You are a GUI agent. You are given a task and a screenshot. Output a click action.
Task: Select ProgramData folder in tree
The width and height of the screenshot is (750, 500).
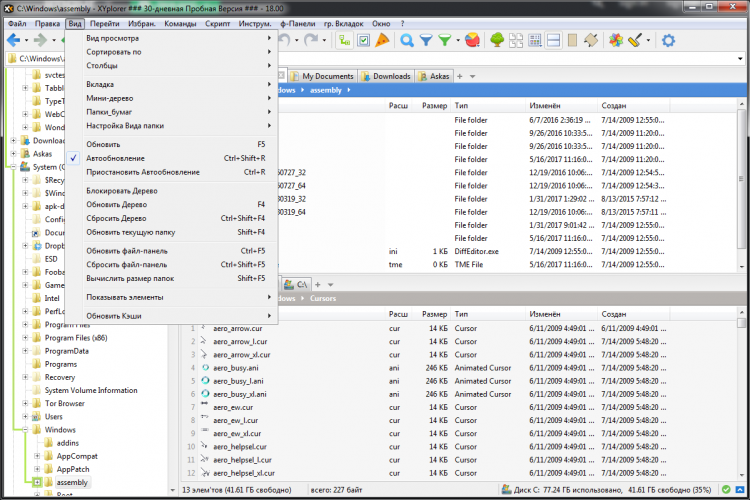pos(66,351)
